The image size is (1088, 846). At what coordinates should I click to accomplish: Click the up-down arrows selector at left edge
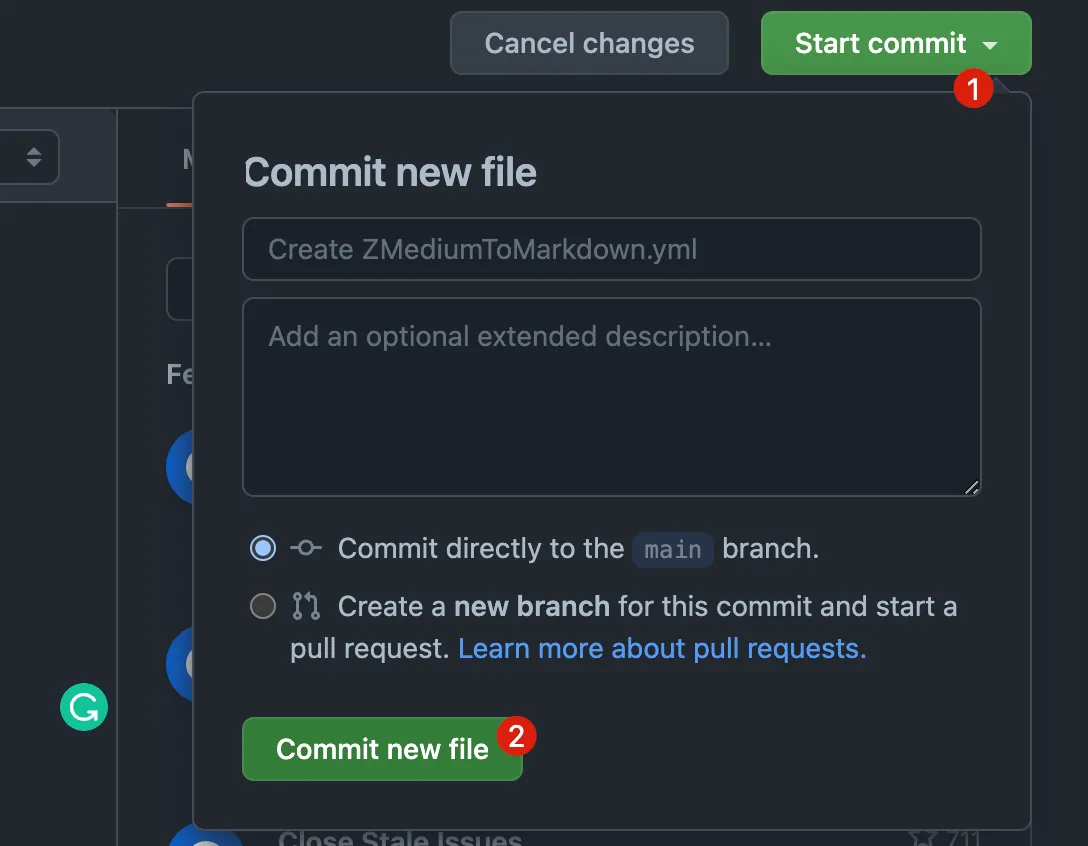(34, 157)
